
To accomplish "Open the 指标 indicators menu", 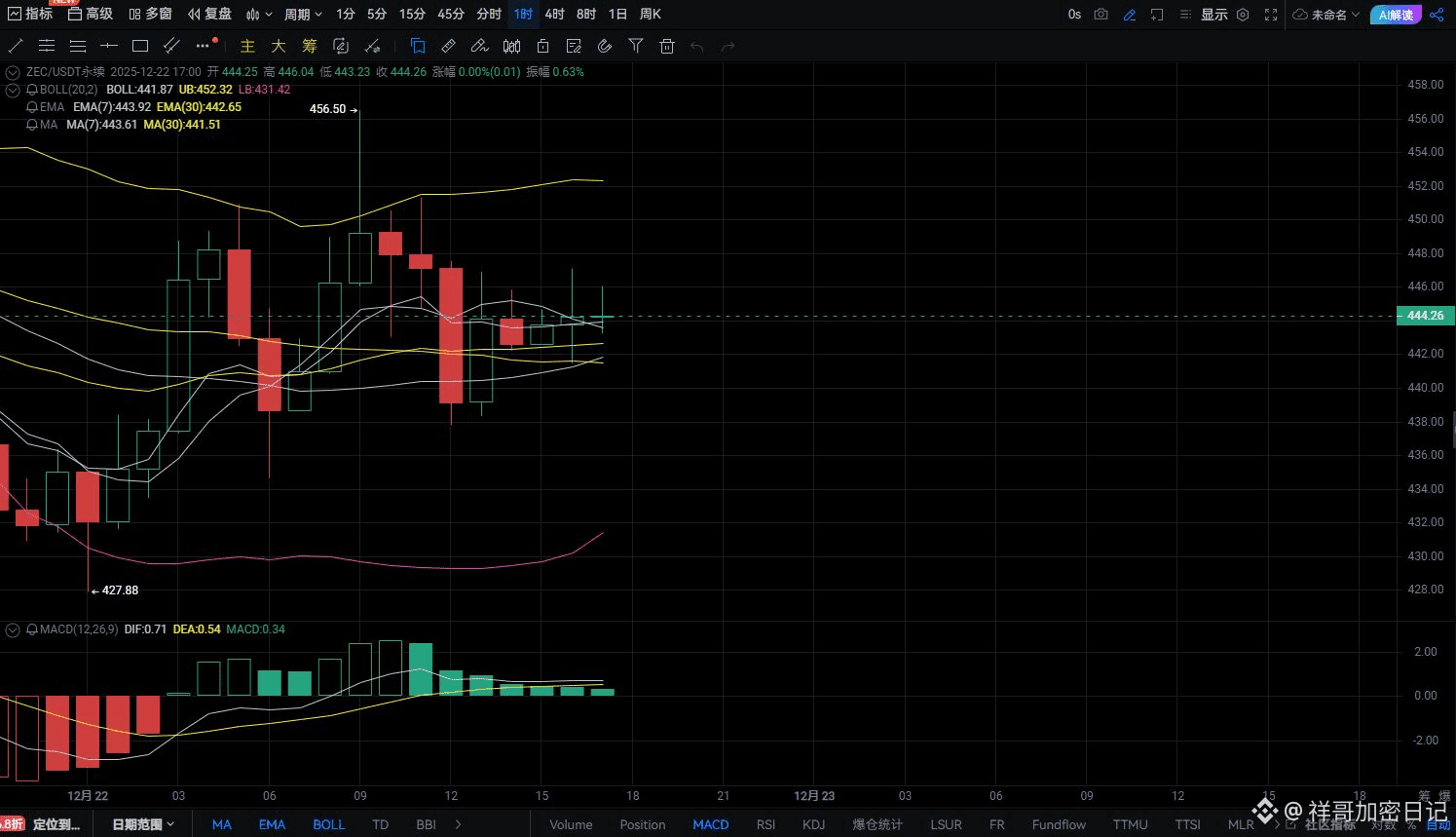I will (30, 14).
